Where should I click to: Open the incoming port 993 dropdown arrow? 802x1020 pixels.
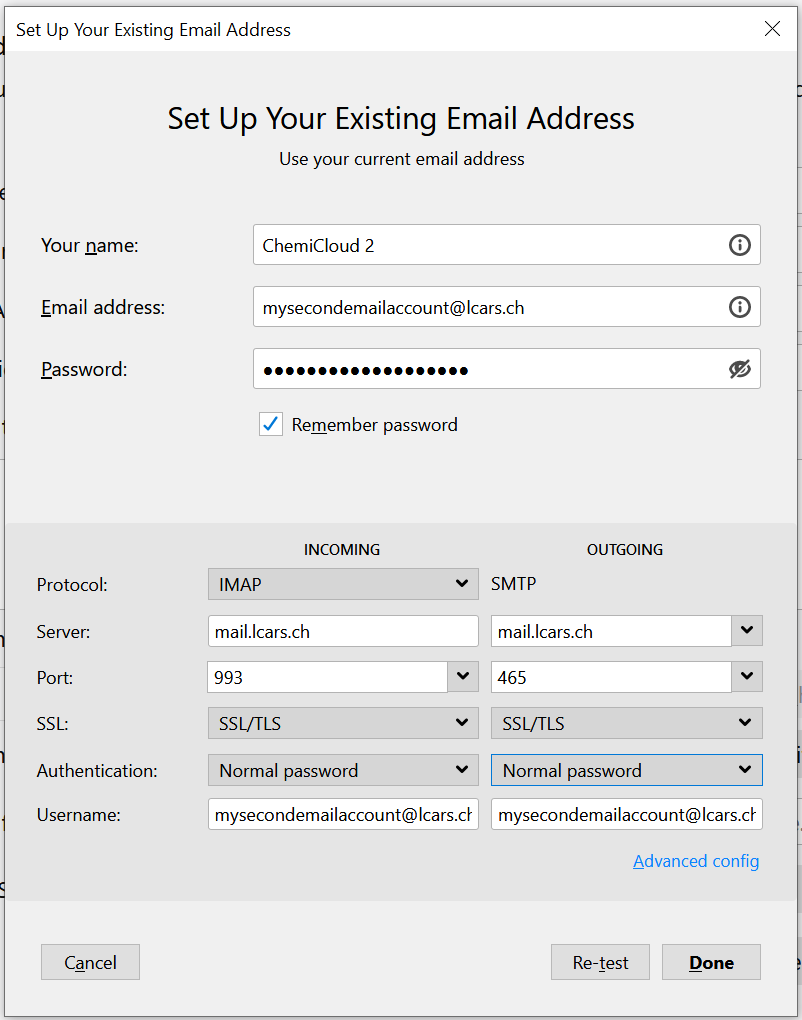(x=462, y=677)
